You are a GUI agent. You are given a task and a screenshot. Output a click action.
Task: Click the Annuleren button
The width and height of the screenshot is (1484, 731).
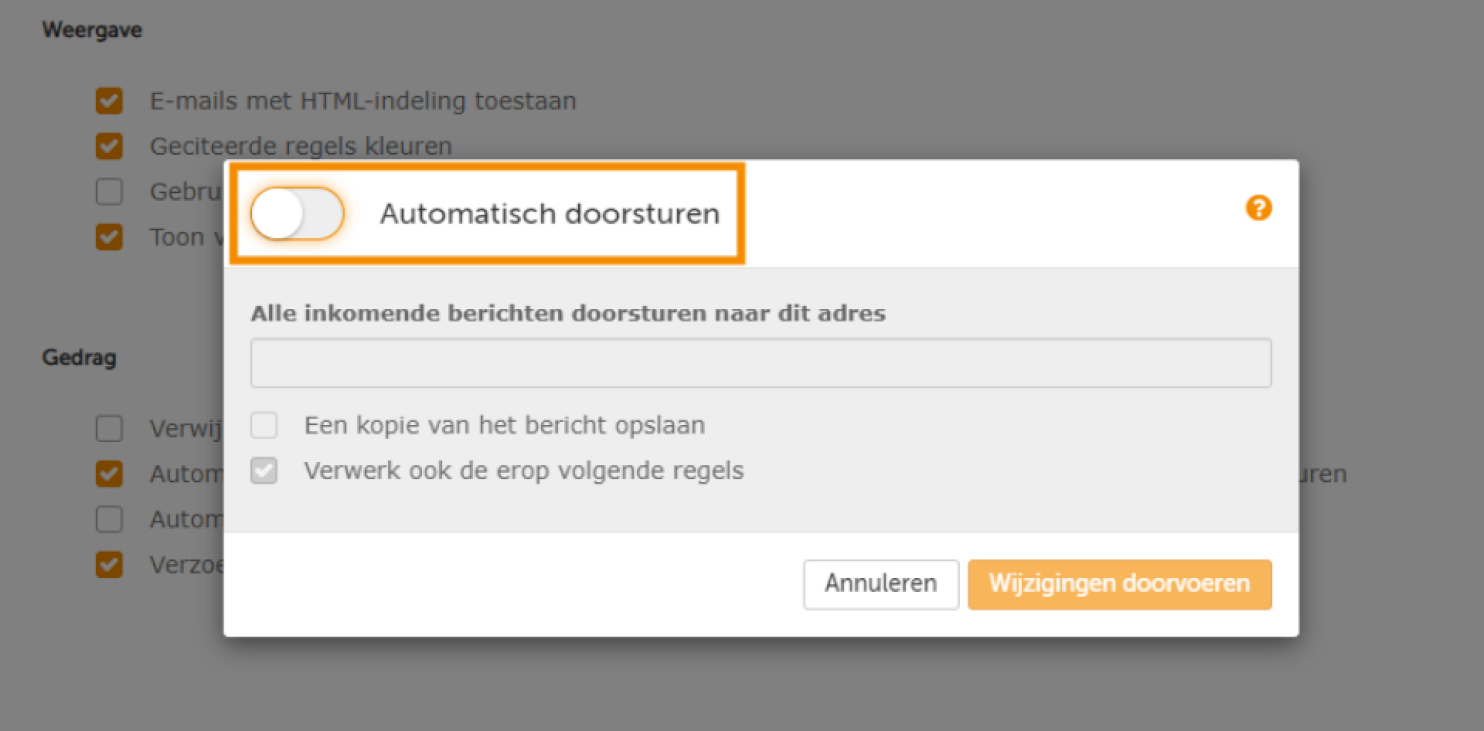click(x=879, y=584)
